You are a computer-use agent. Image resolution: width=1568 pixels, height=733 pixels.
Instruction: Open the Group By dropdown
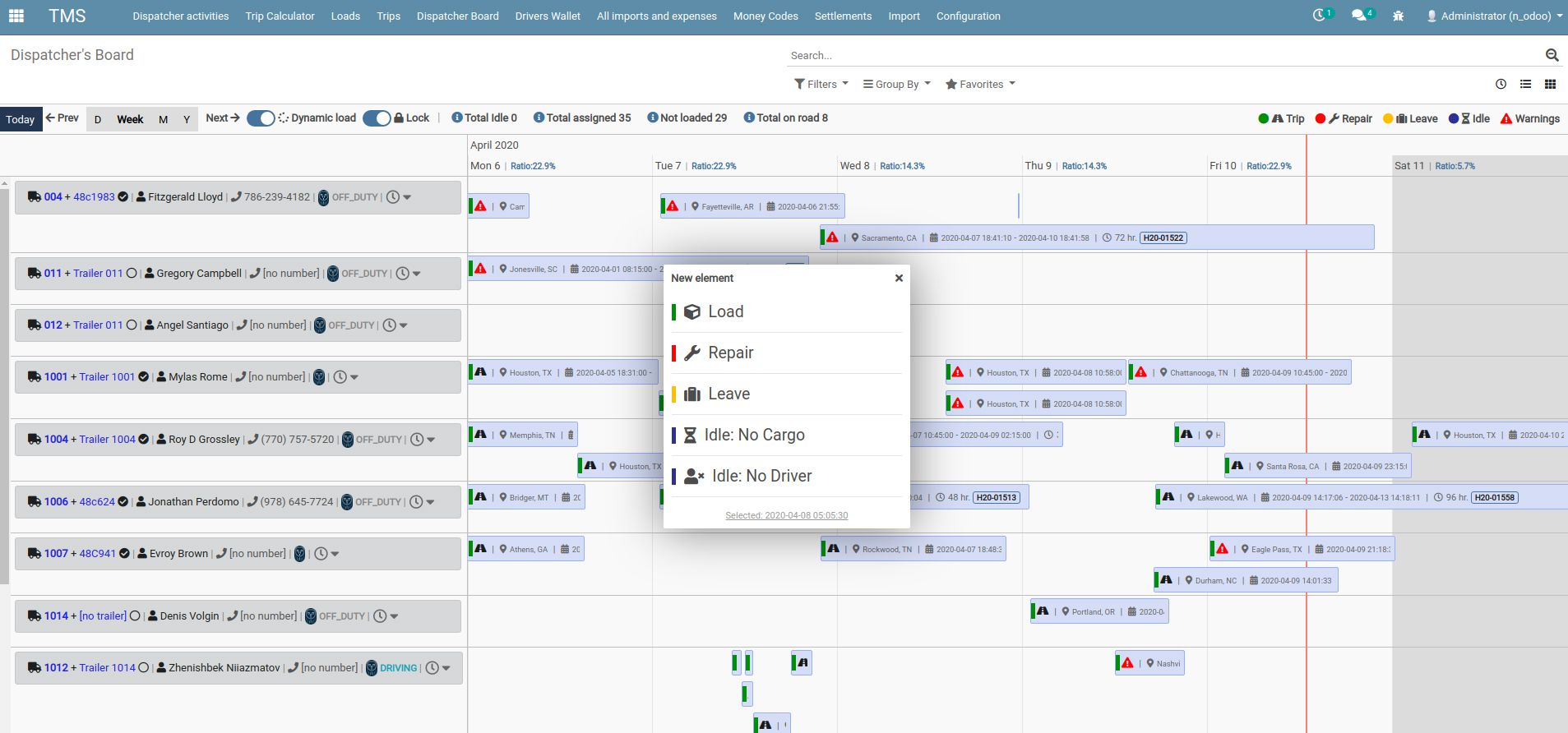coord(897,84)
